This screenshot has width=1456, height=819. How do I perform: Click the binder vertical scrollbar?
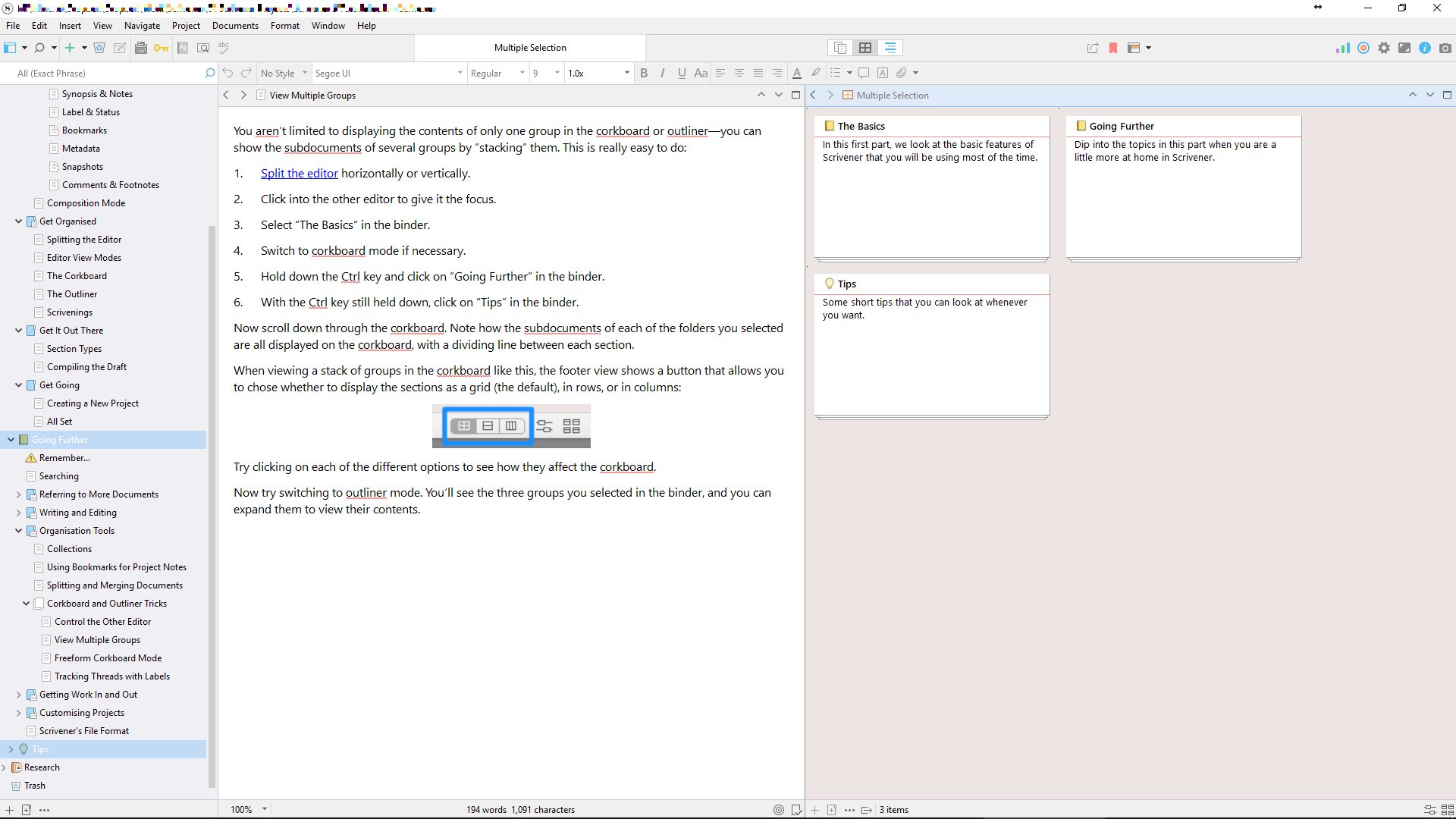click(x=212, y=507)
